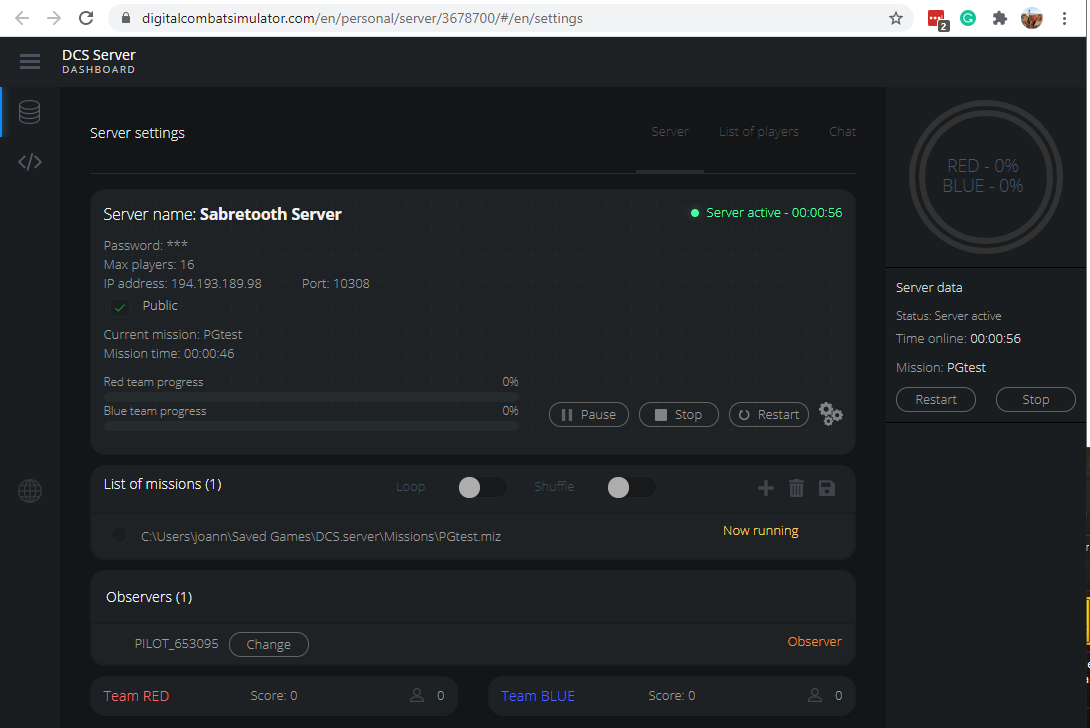Click the IP address 194.193.189.98 text
Screen dimensions: 1090x728
[x=183, y=284]
